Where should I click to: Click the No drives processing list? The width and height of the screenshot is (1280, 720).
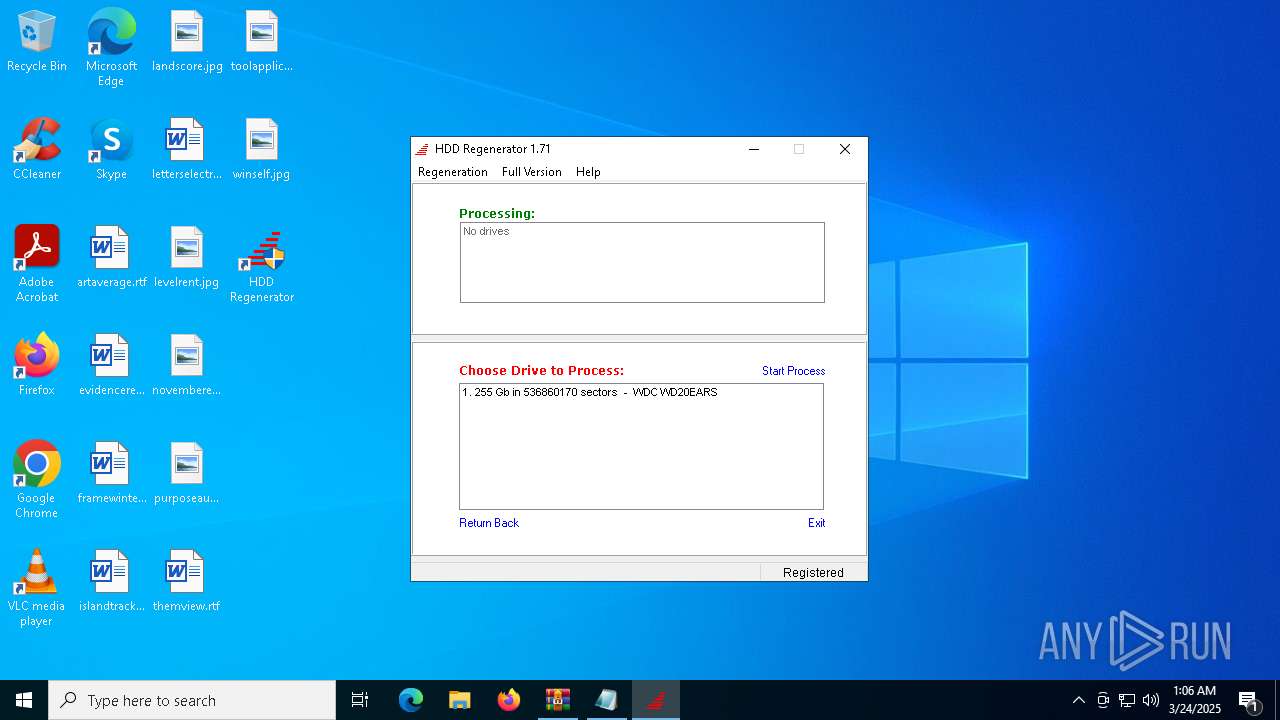tap(642, 262)
